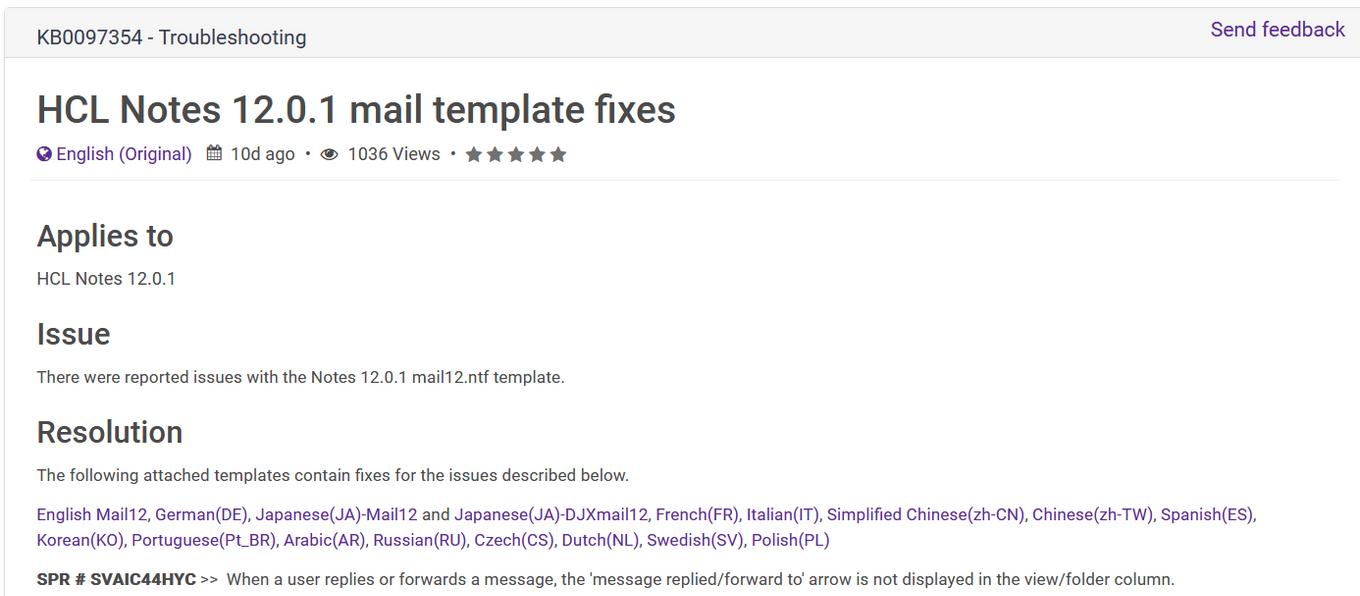
Task: Click the eye views icon
Action: click(x=329, y=154)
